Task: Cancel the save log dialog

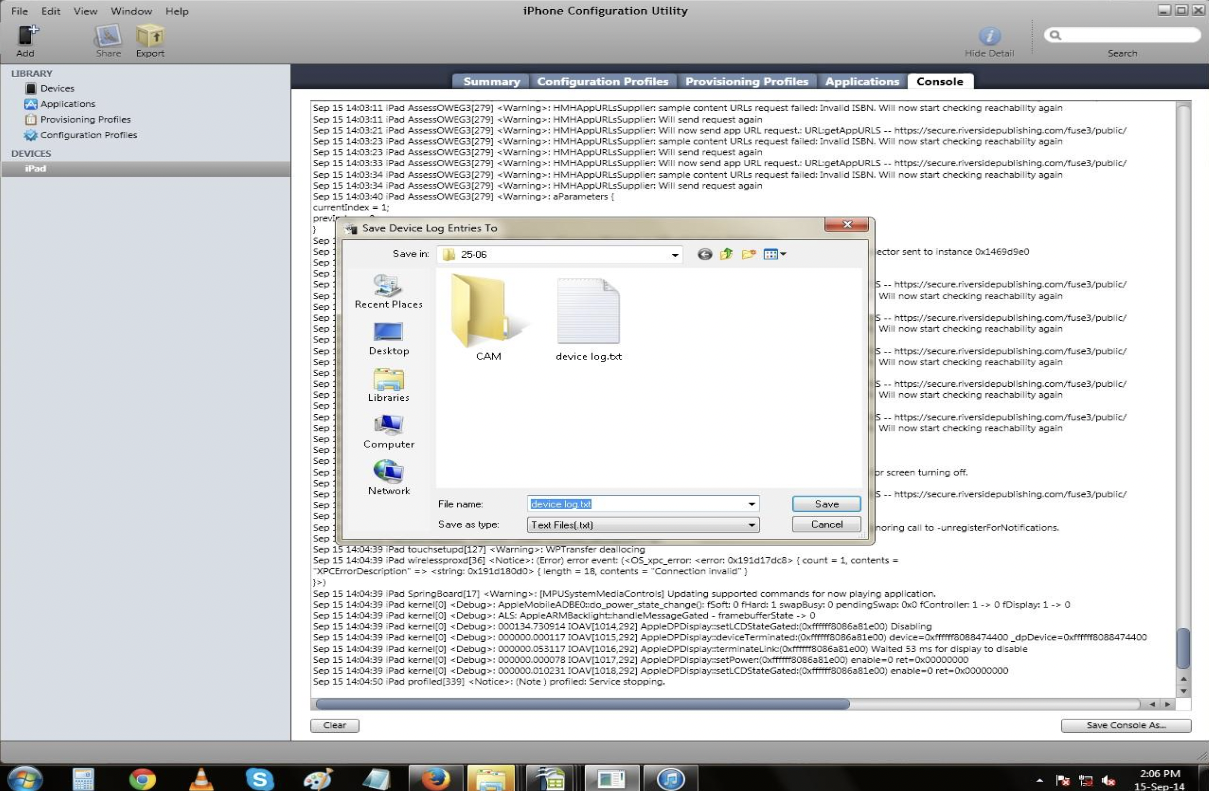Action: [826, 524]
